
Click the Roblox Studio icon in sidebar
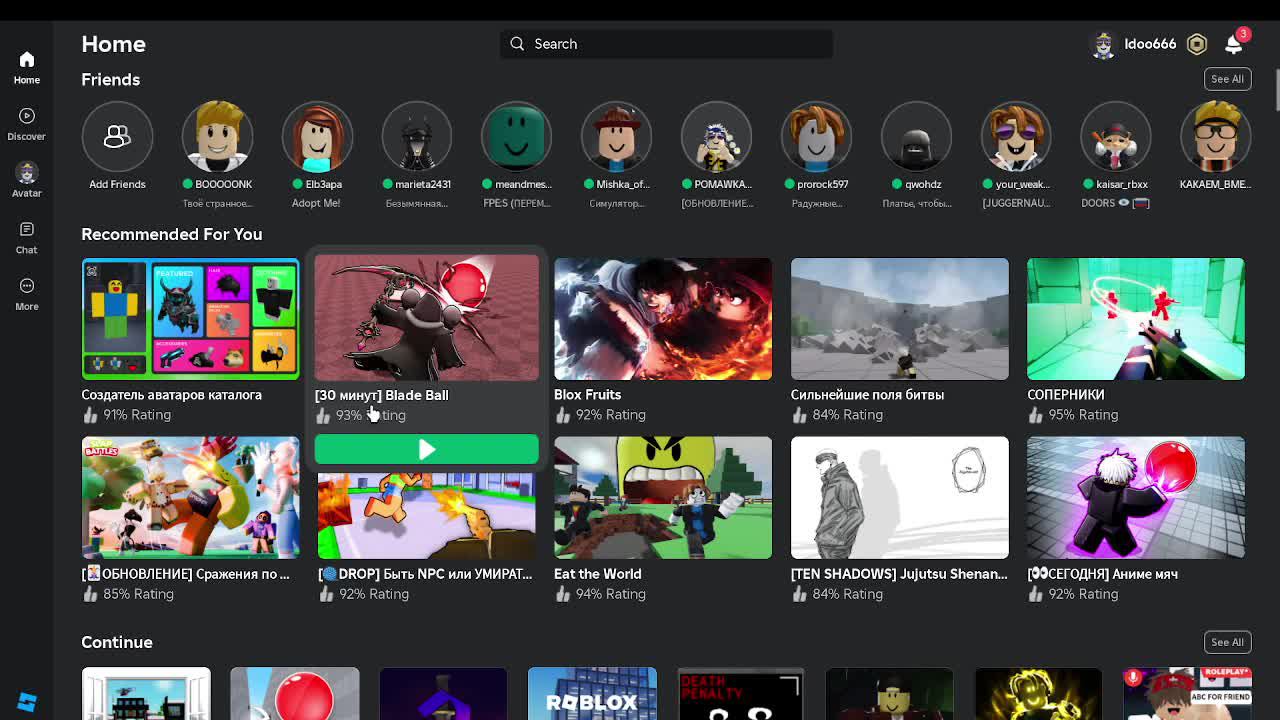click(x=27, y=703)
